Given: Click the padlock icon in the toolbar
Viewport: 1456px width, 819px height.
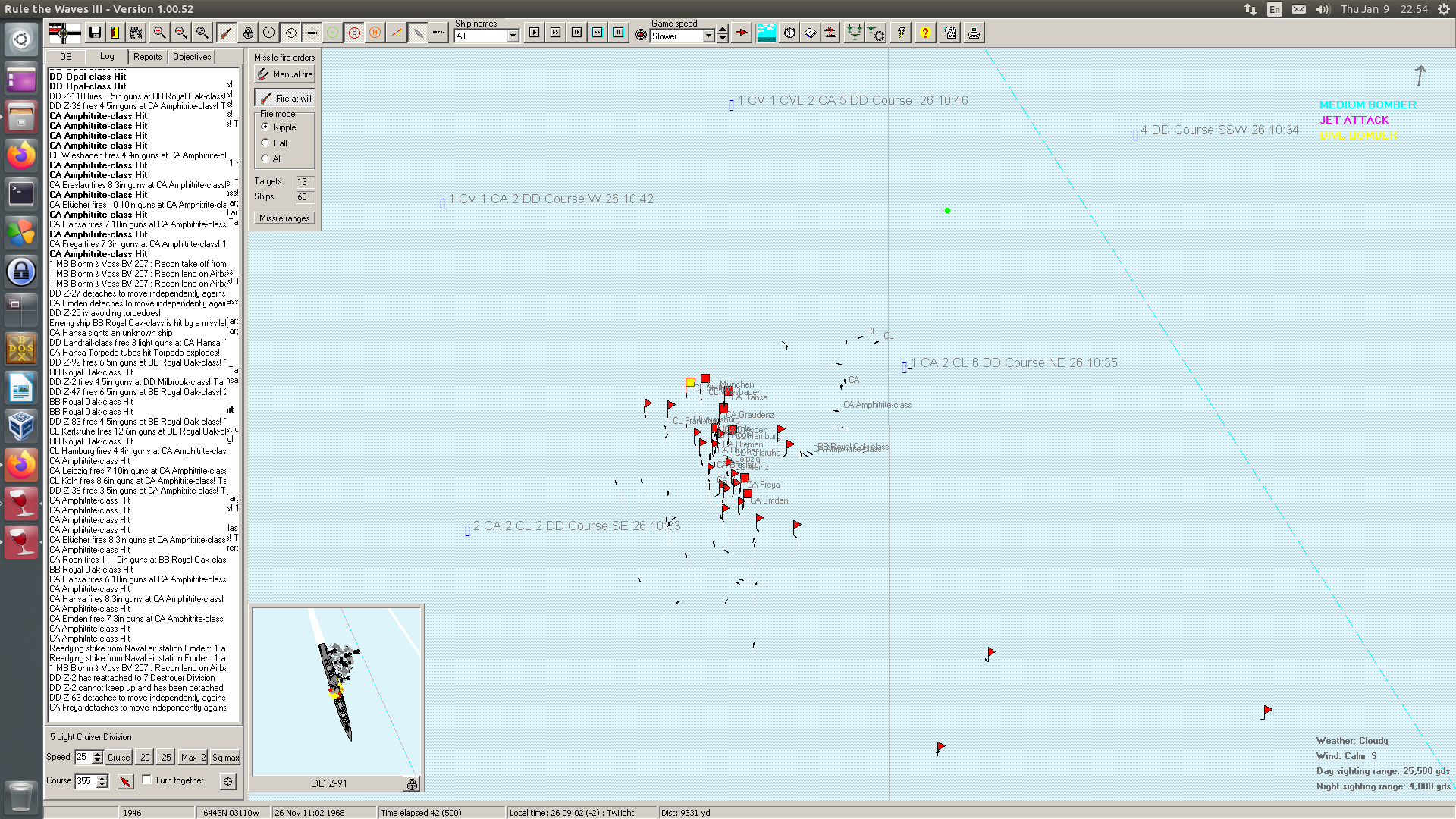Looking at the screenshot, I should coord(248,33).
